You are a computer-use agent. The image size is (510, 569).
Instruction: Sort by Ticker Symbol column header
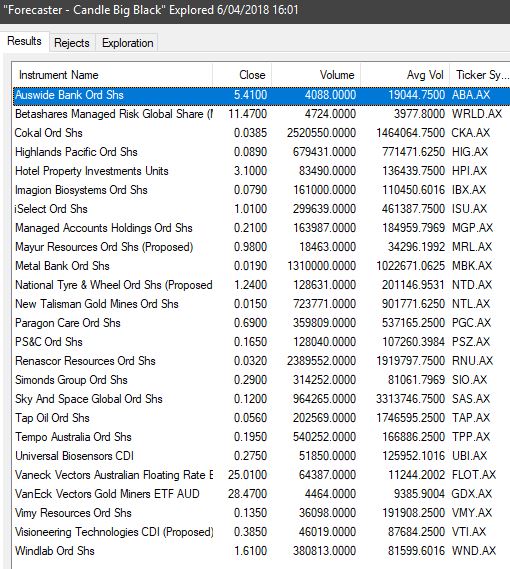(480, 75)
